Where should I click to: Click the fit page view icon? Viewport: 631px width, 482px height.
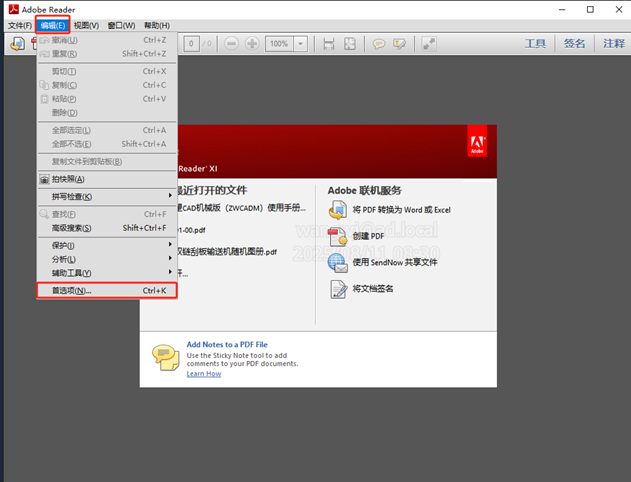[349, 44]
